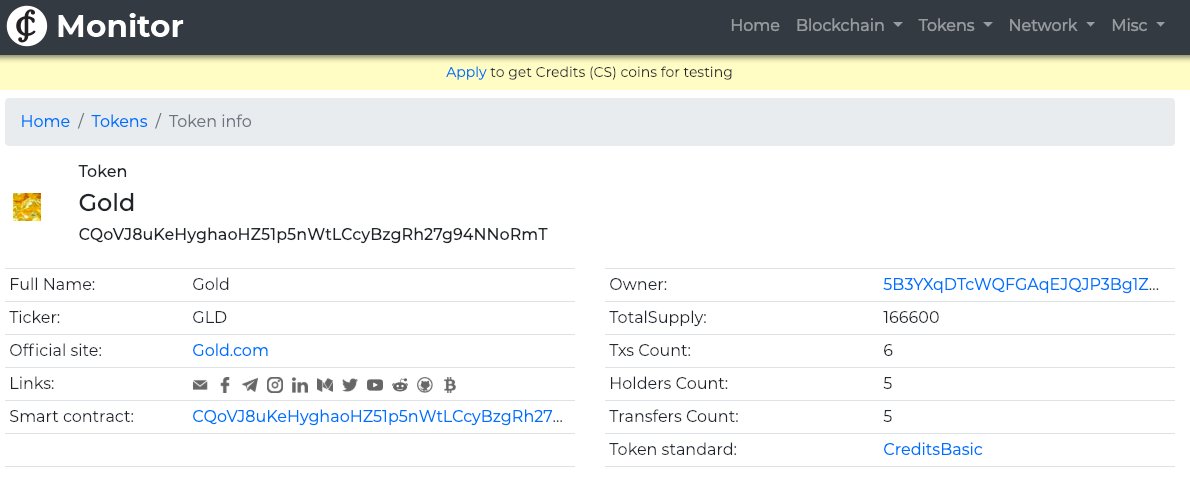Click the Transfers Count value 5
This screenshot has width=1190, height=497.
pos(887,417)
